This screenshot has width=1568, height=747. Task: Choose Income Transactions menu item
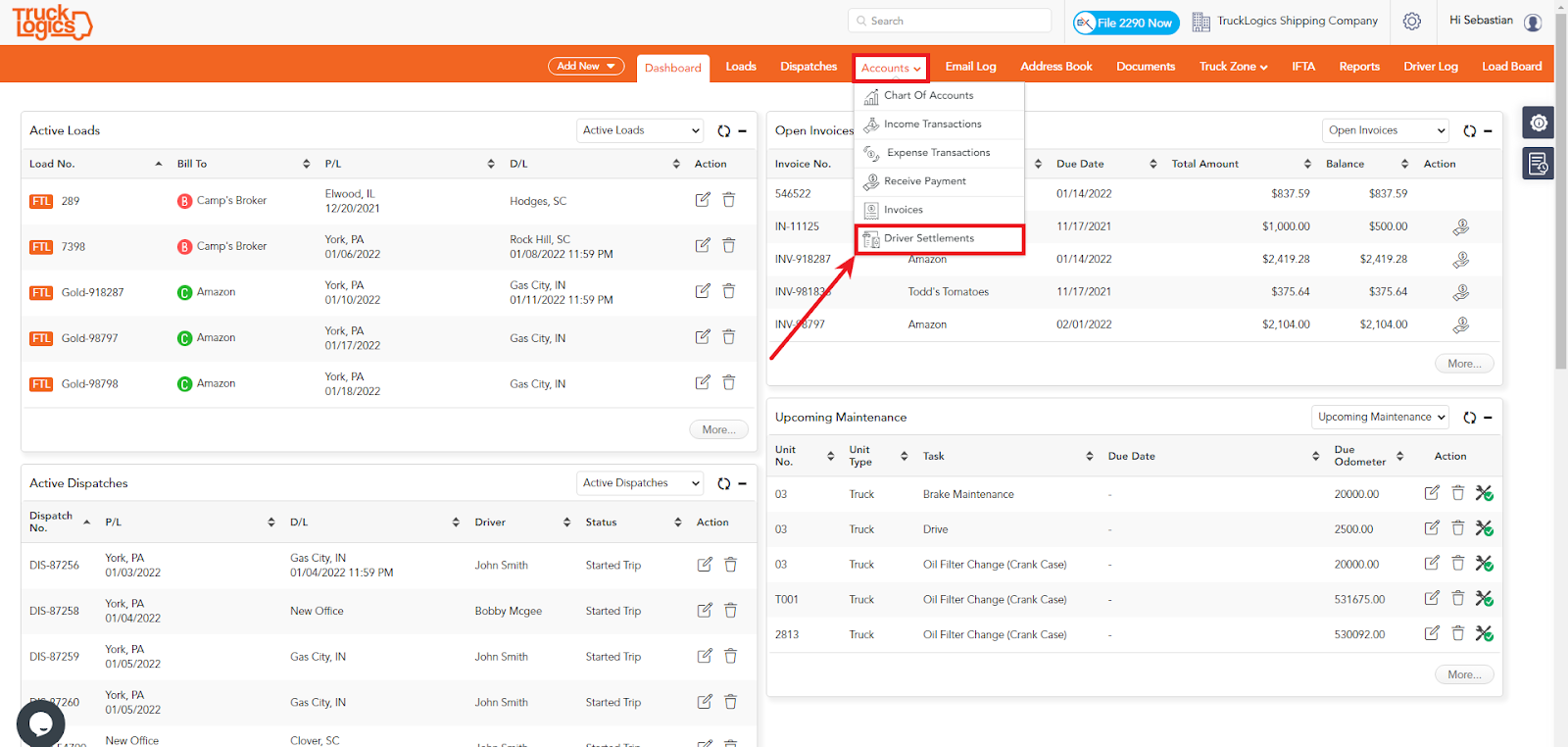pos(940,124)
